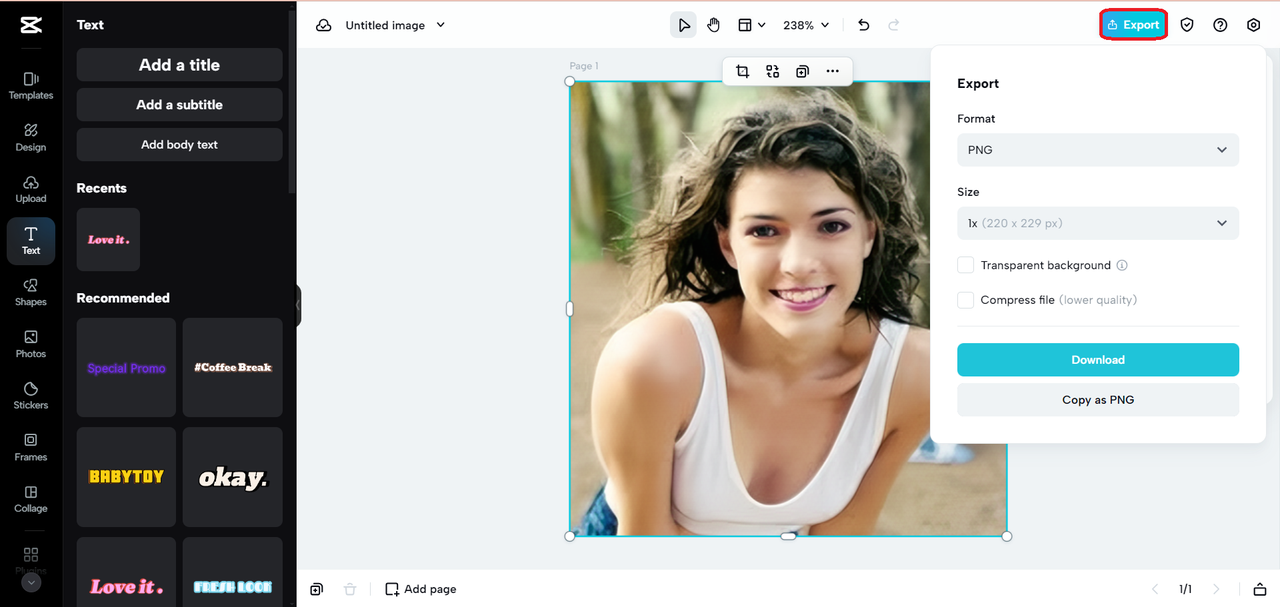1280x607 pixels.
Task: Click the delete page trash icon
Action: 349,589
